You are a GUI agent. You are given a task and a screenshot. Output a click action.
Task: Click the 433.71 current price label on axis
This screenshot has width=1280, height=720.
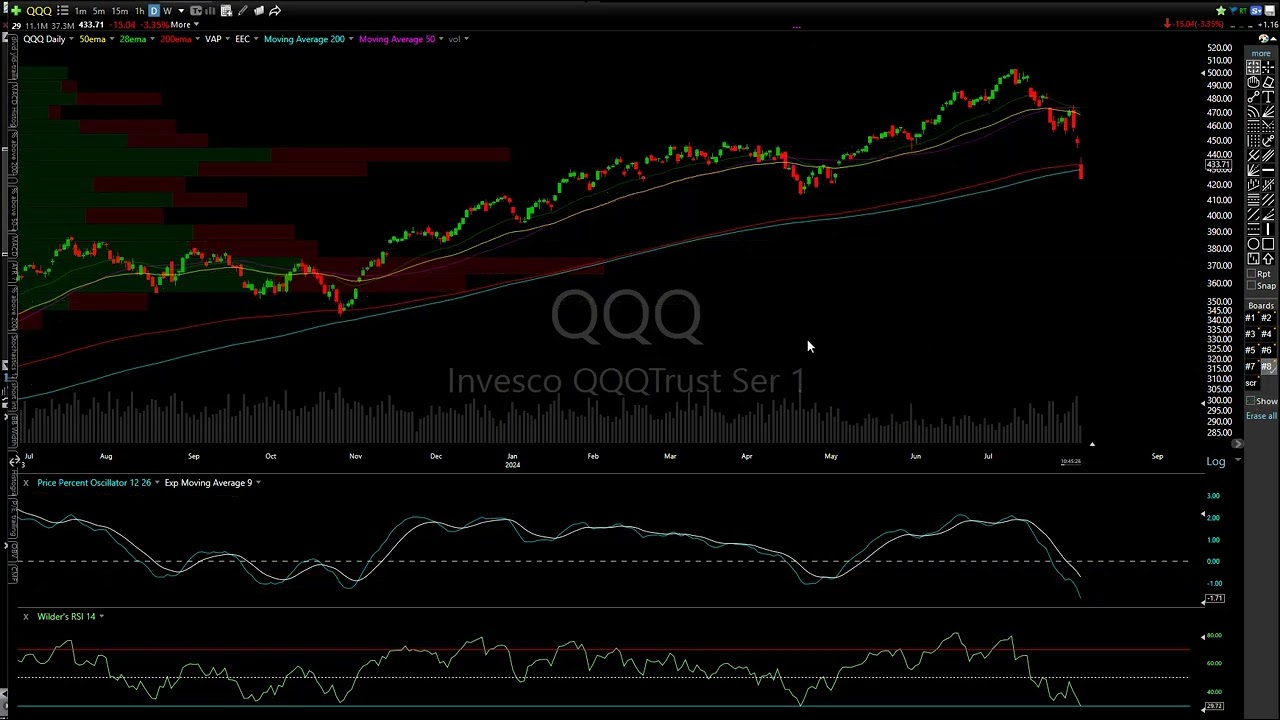click(x=1219, y=165)
